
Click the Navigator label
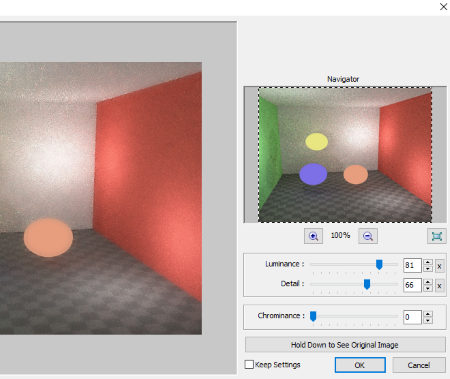pyautogui.click(x=343, y=79)
